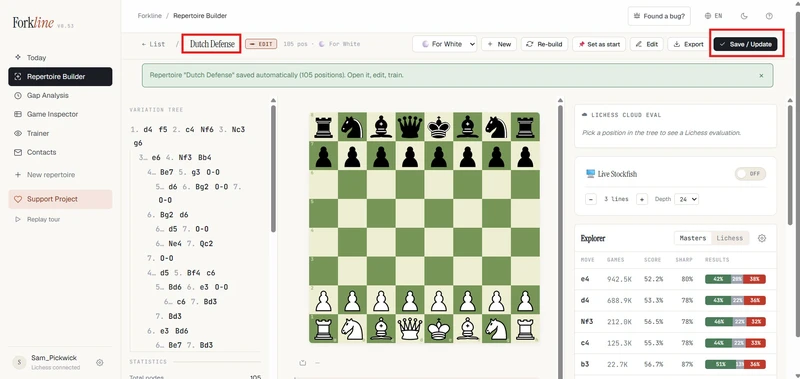
Task: Click the Dutch Defense repertoire title
Action: [x=212, y=44]
